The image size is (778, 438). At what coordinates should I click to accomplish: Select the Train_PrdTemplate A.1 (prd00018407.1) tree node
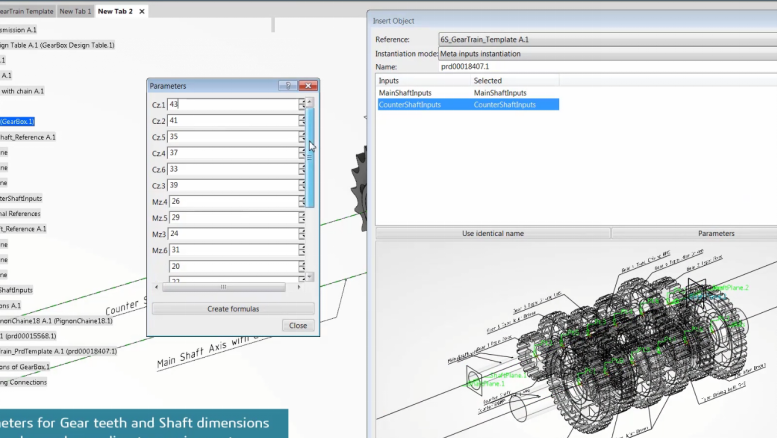(x=59, y=351)
